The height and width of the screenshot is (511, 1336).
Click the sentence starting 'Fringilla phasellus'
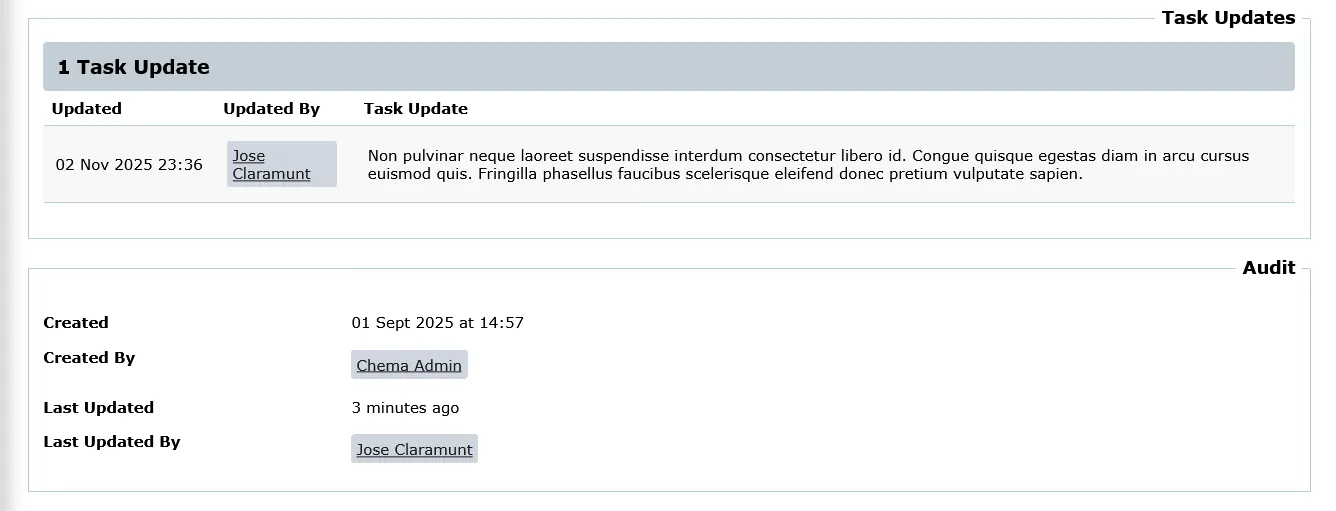click(x=780, y=174)
